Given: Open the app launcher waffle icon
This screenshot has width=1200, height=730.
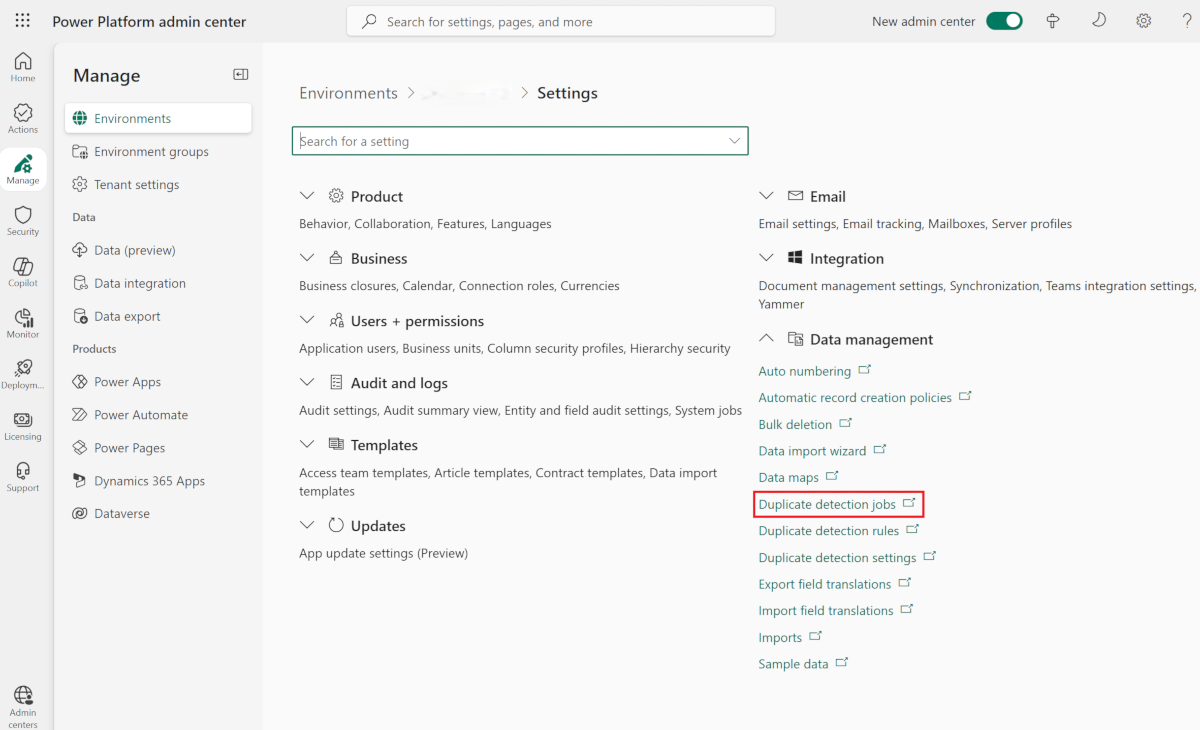Looking at the screenshot, I should coord(22,21).
